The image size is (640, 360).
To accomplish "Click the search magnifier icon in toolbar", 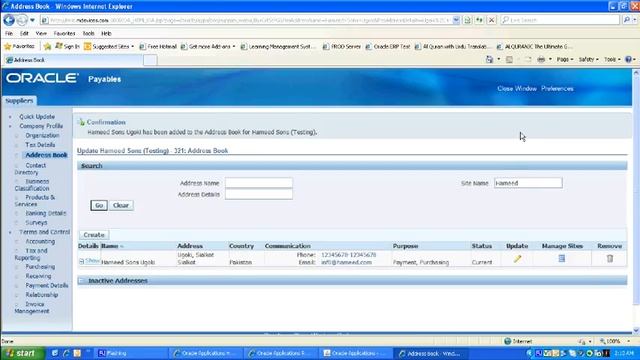I will (x=627, y=20).
